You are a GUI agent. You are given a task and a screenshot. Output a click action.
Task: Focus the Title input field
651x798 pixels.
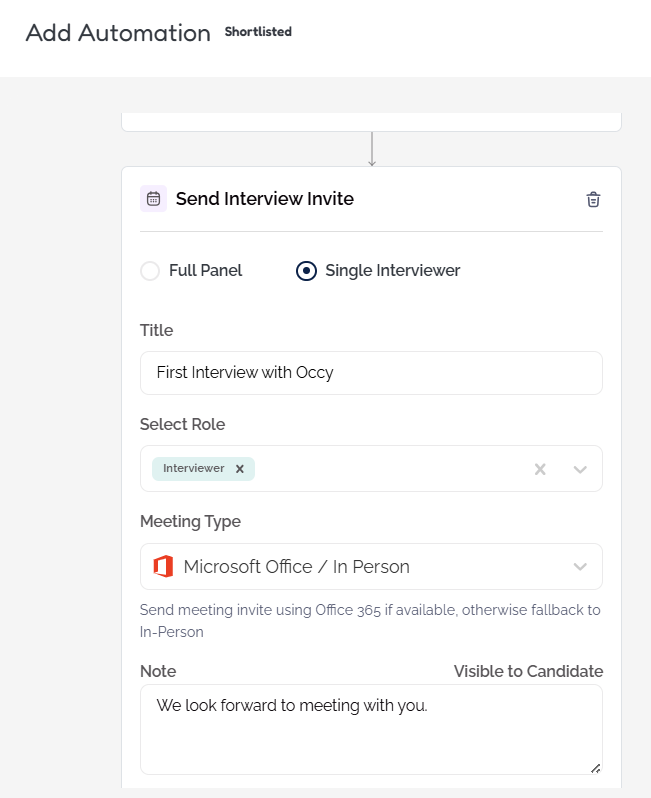coord(371,373)
